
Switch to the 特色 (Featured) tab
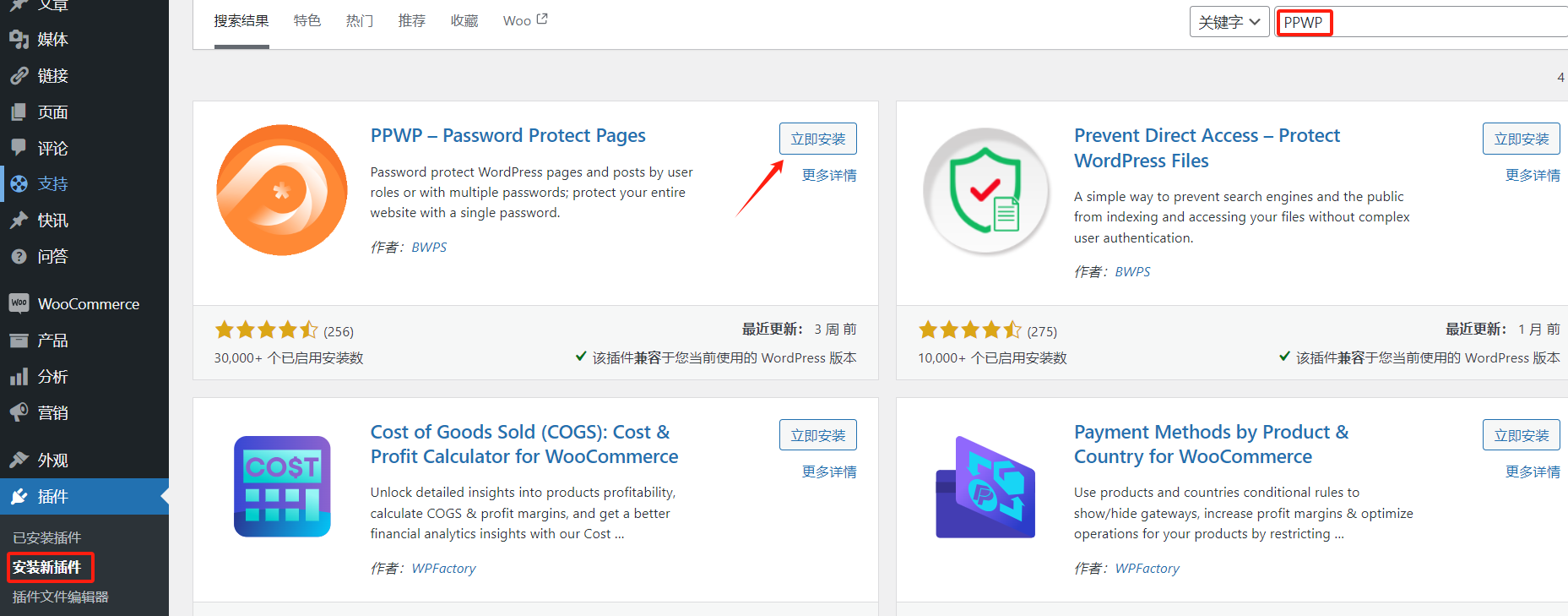pyautogui.click(x=307, y=20)
